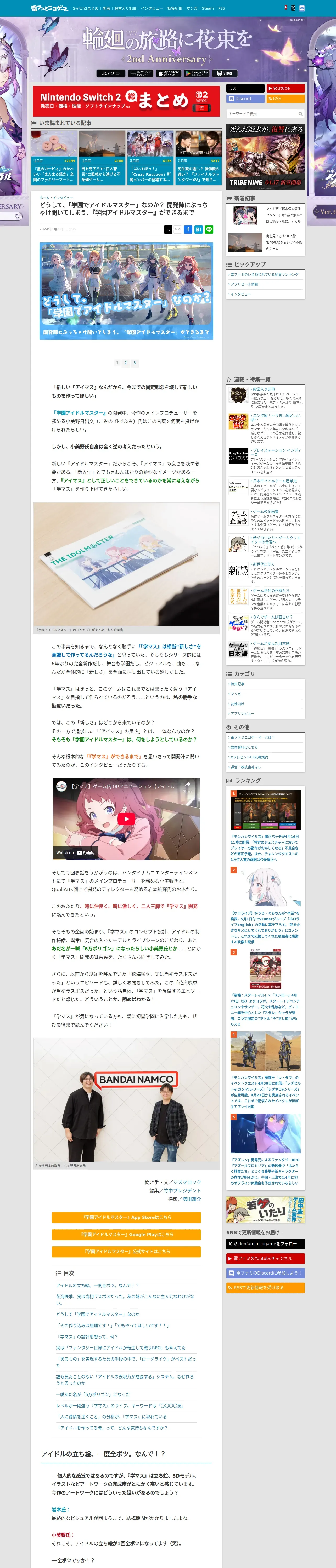Open ゲームが変えた日本語 series icon
The width and height of the screenshot is (336, 1568).
tap(238, 649)
